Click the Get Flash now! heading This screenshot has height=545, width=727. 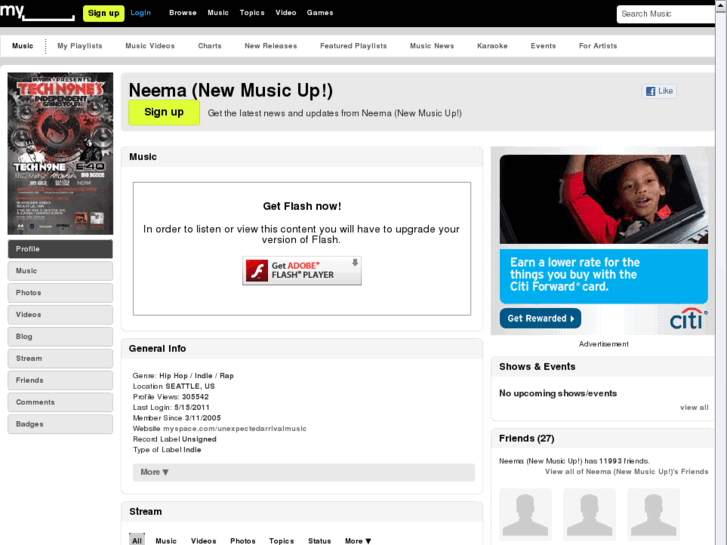click(x=302, y=206)
